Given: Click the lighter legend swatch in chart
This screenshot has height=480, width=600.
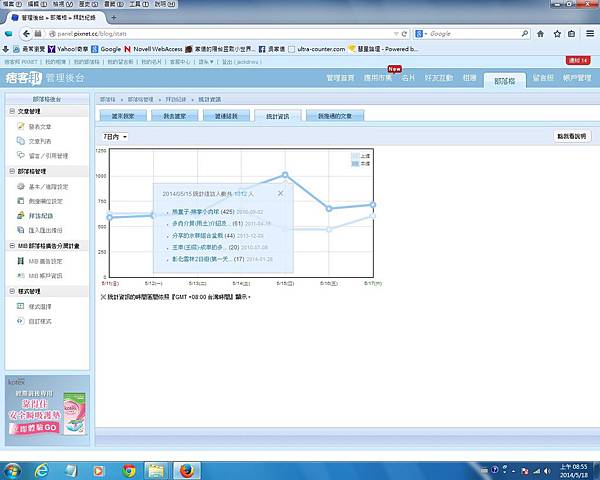Looking at the screenshot, I should tap(355, 156).
